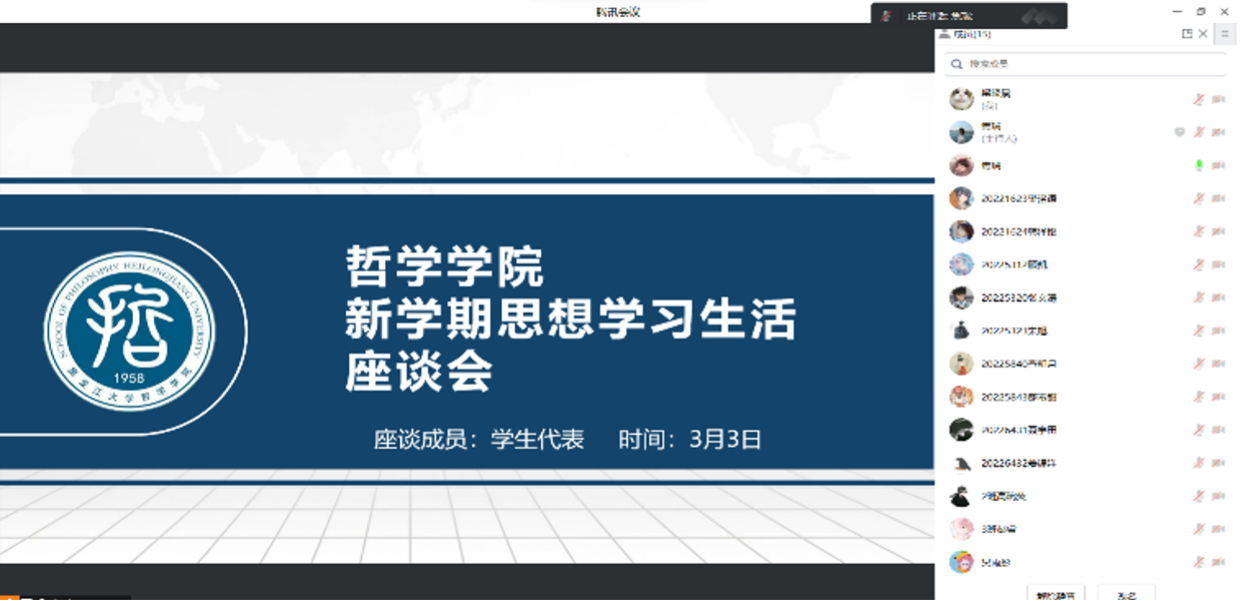
Task: Toggle camera for participant 20221623
Action: [1218, 198]
